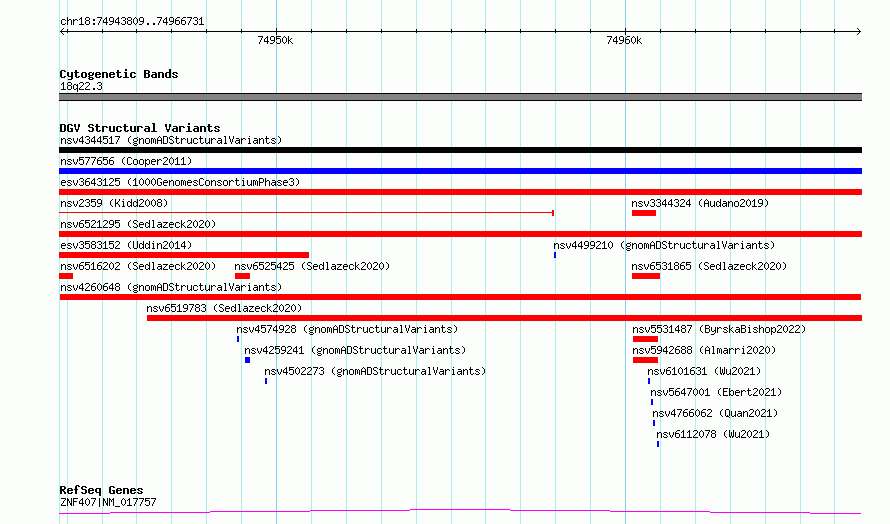Select the short red nsv6516202 bar
The width and height of the screenshot is (890, 524).
pos(66,276)
